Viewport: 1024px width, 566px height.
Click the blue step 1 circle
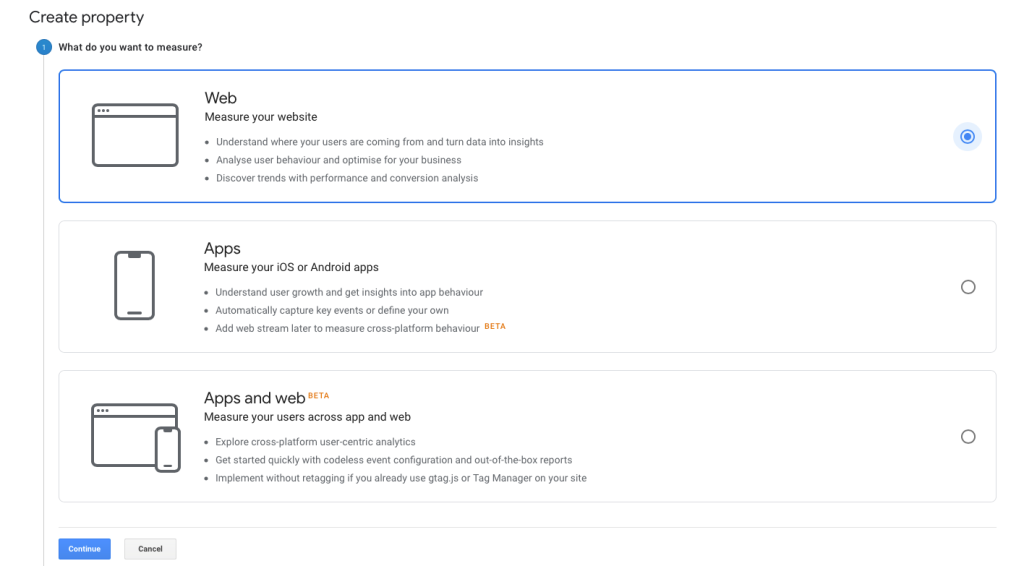(x=43, y=47)
